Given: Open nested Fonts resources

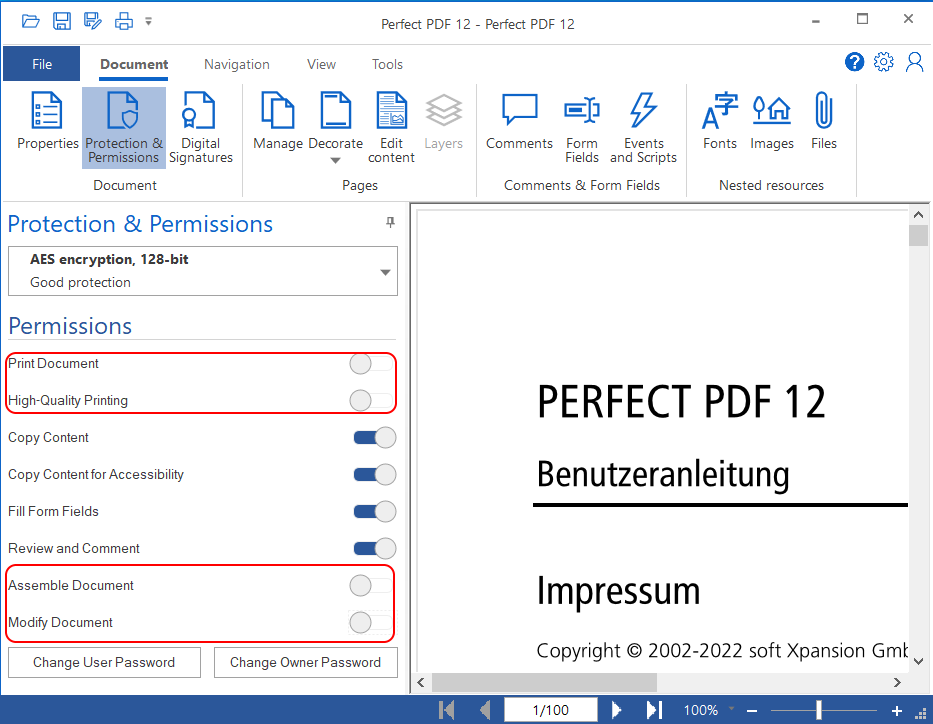Looking at the screenshot, I should tap(720, 121).
